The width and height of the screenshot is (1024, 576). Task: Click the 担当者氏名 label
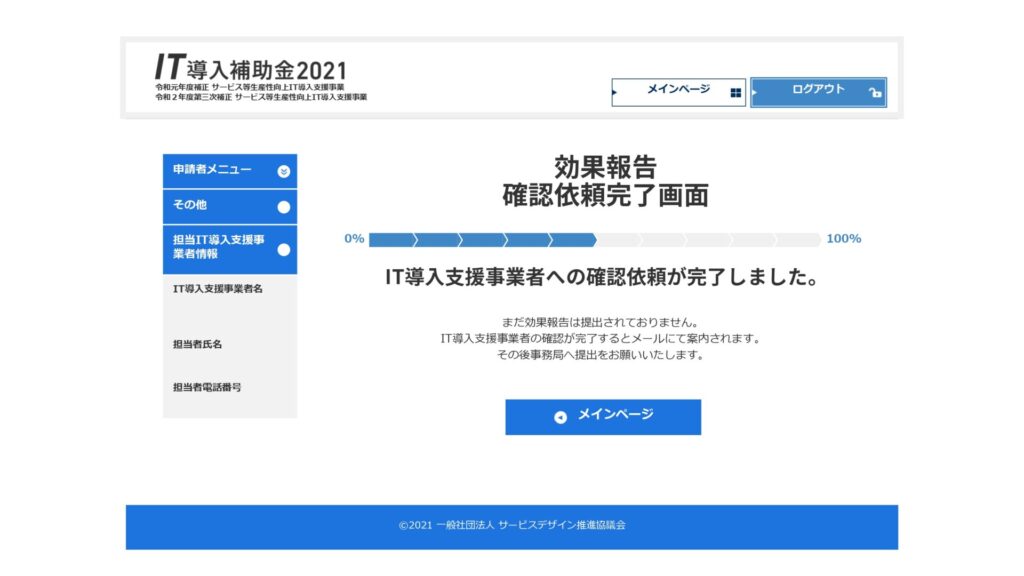pyautogui.click(x=197, y=344)
